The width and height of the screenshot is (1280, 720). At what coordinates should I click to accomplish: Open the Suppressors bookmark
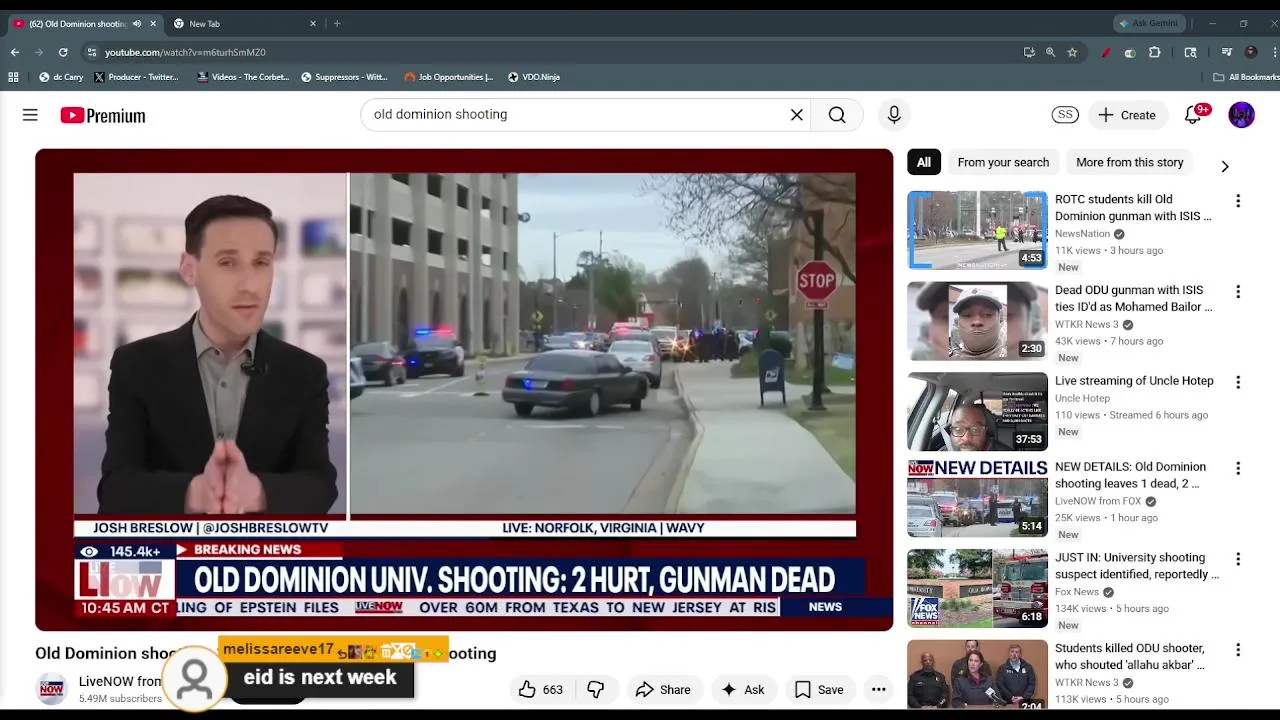pyautogui.click(x=344, y=77)
